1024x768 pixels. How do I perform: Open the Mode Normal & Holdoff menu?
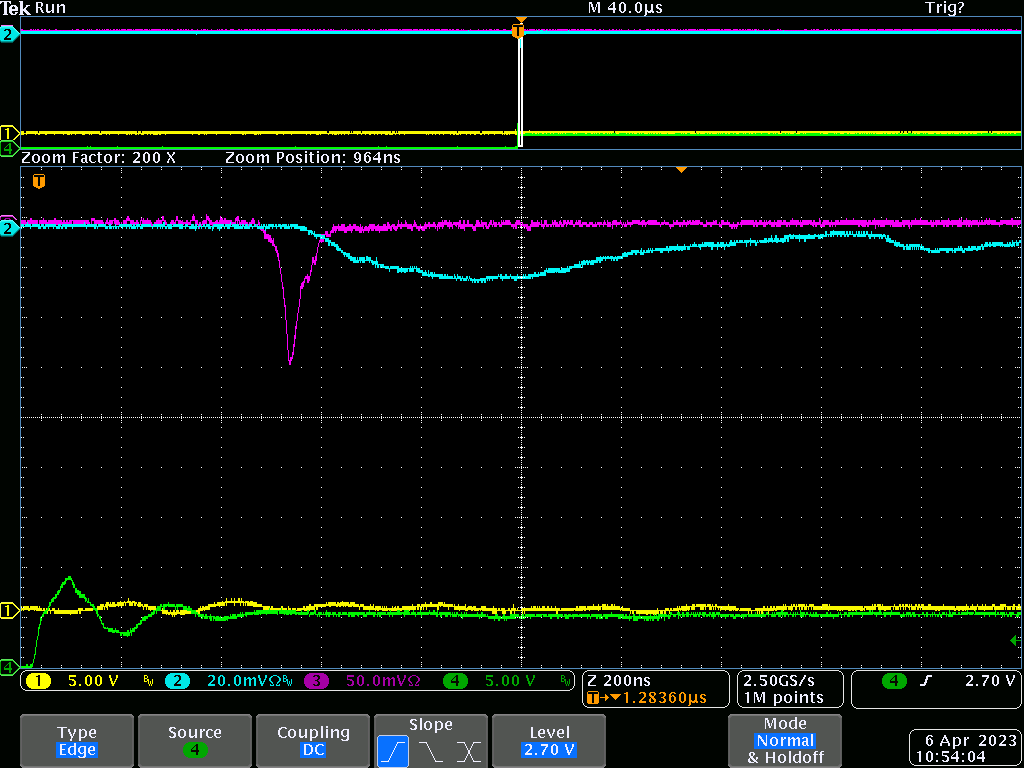pyautogui.click(x=785, y=741)
